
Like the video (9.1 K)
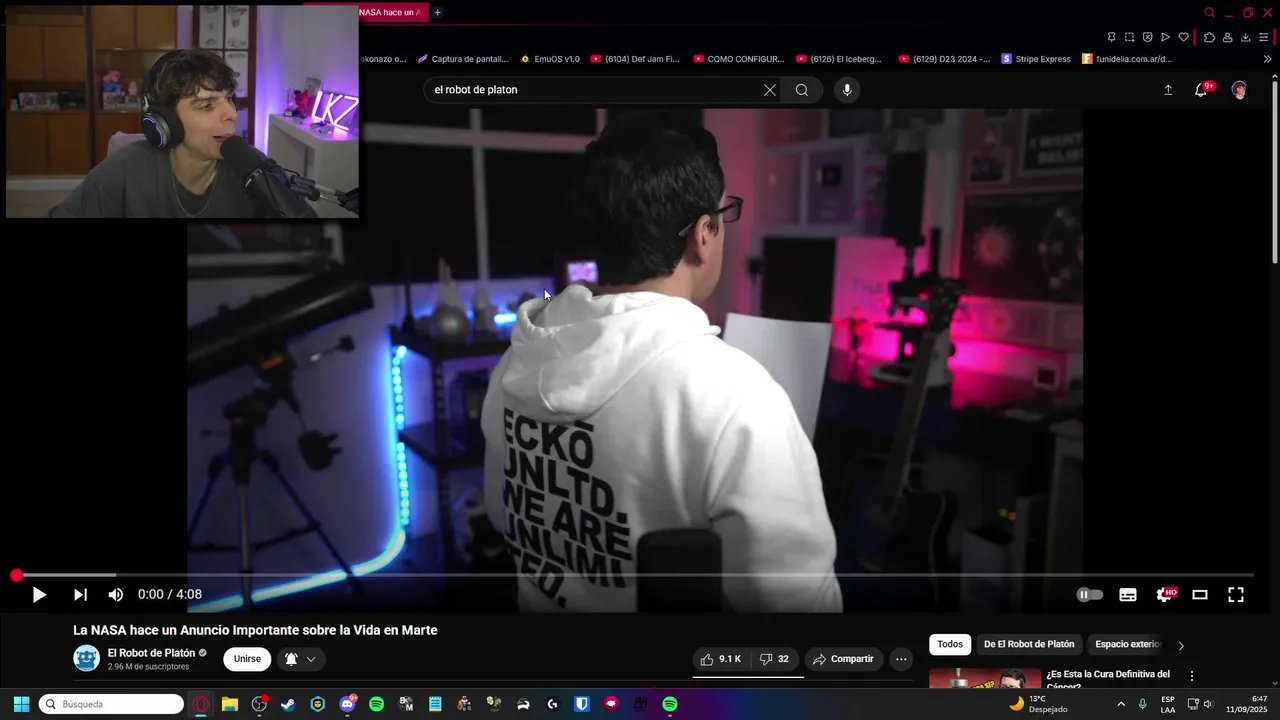721,659
